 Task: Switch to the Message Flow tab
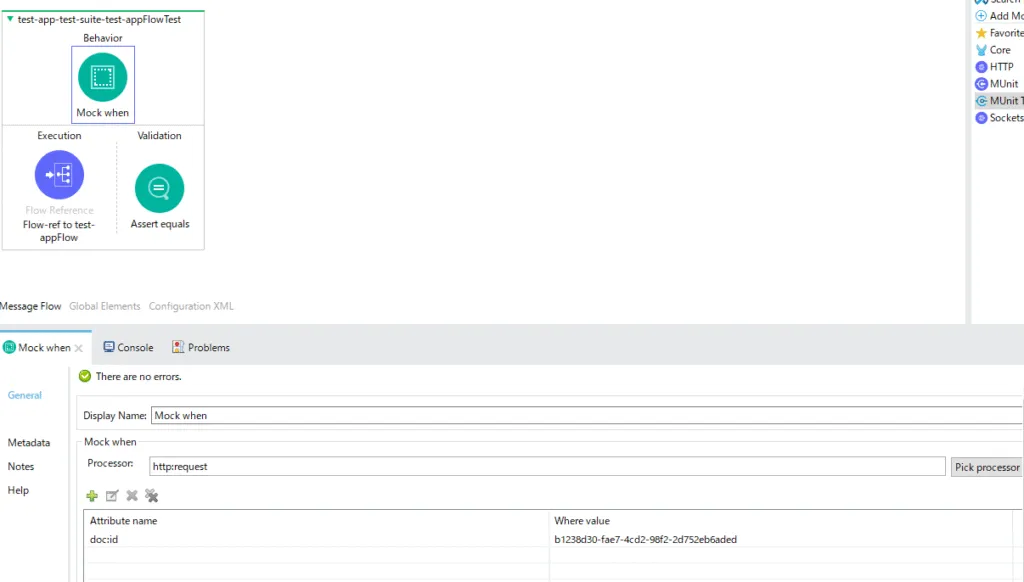click(31, 306)
